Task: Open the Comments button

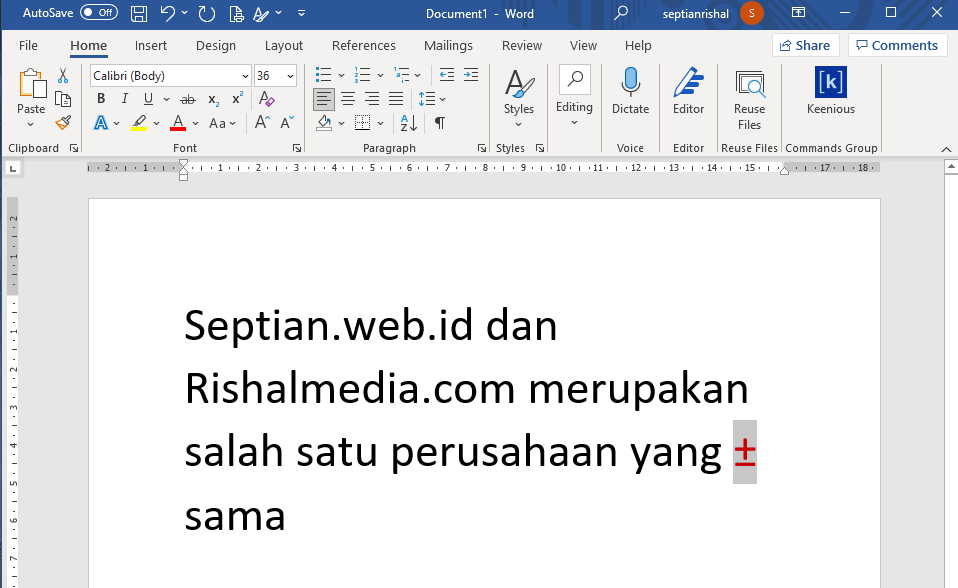Action: tap(897, 45)
